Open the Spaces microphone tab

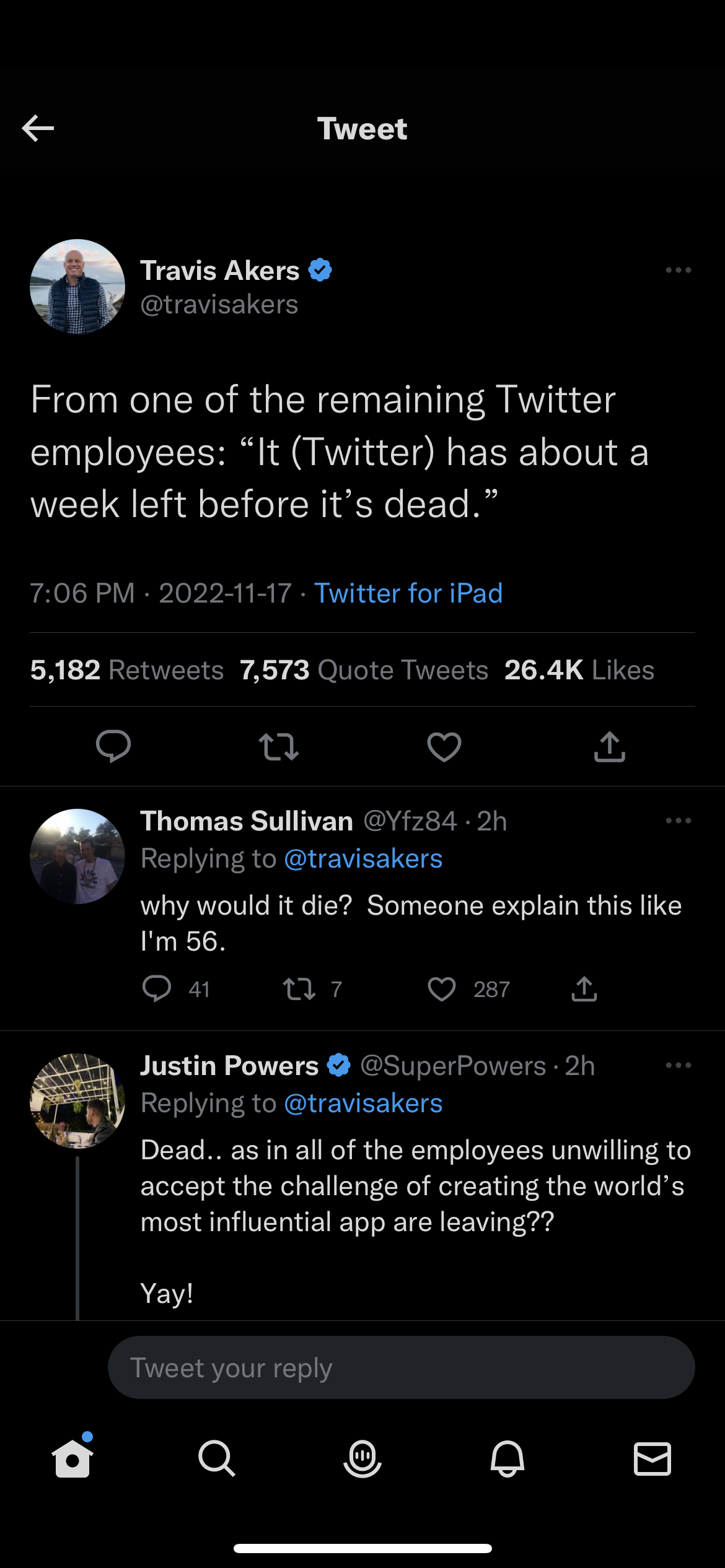[362, 1458]
